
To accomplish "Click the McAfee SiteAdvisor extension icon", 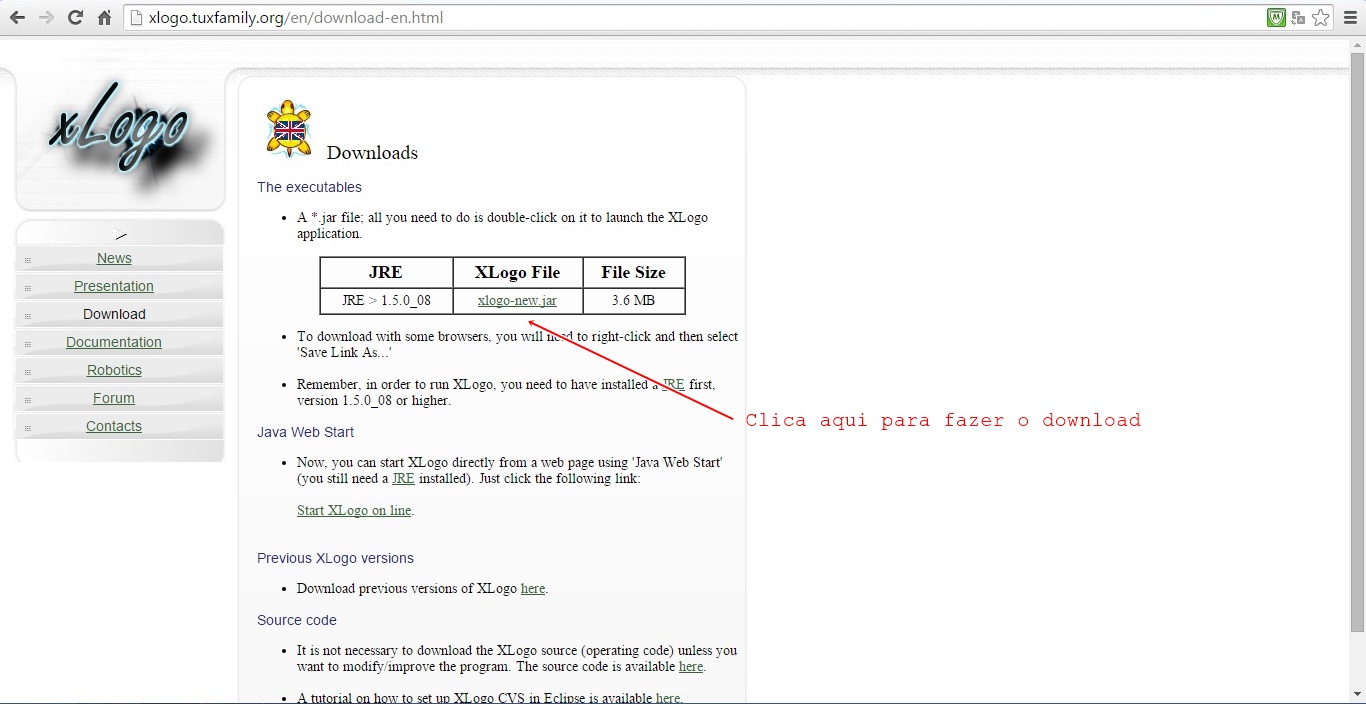I will click(1276, 17).
